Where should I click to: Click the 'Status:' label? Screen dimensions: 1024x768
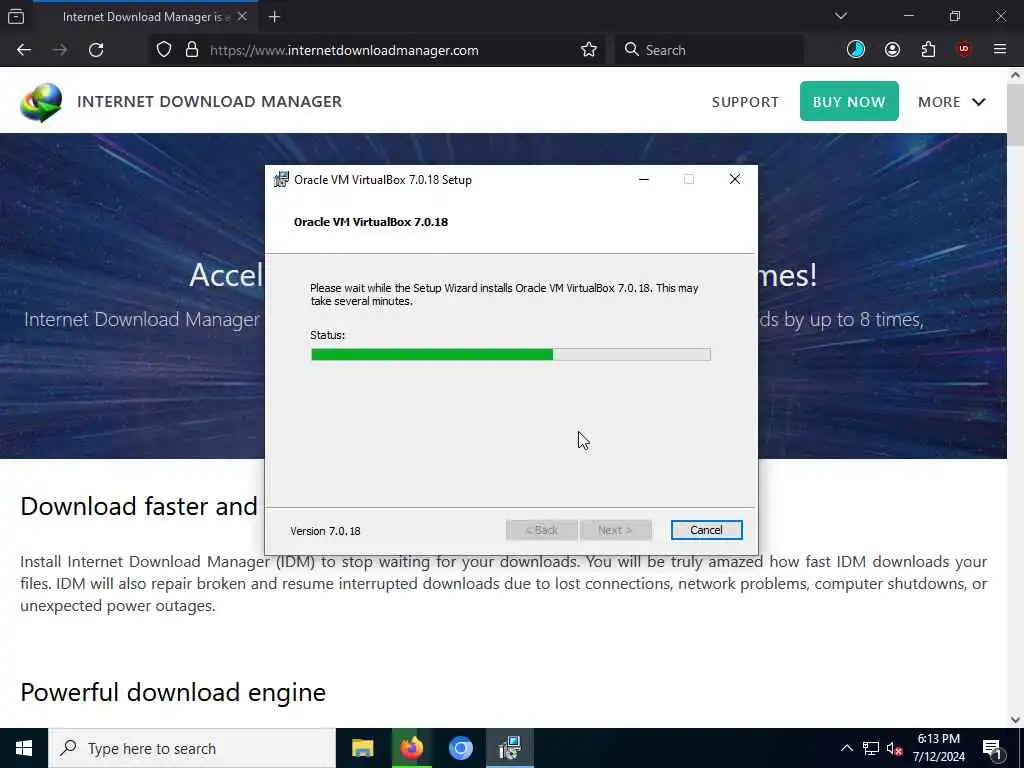[327, 335]
